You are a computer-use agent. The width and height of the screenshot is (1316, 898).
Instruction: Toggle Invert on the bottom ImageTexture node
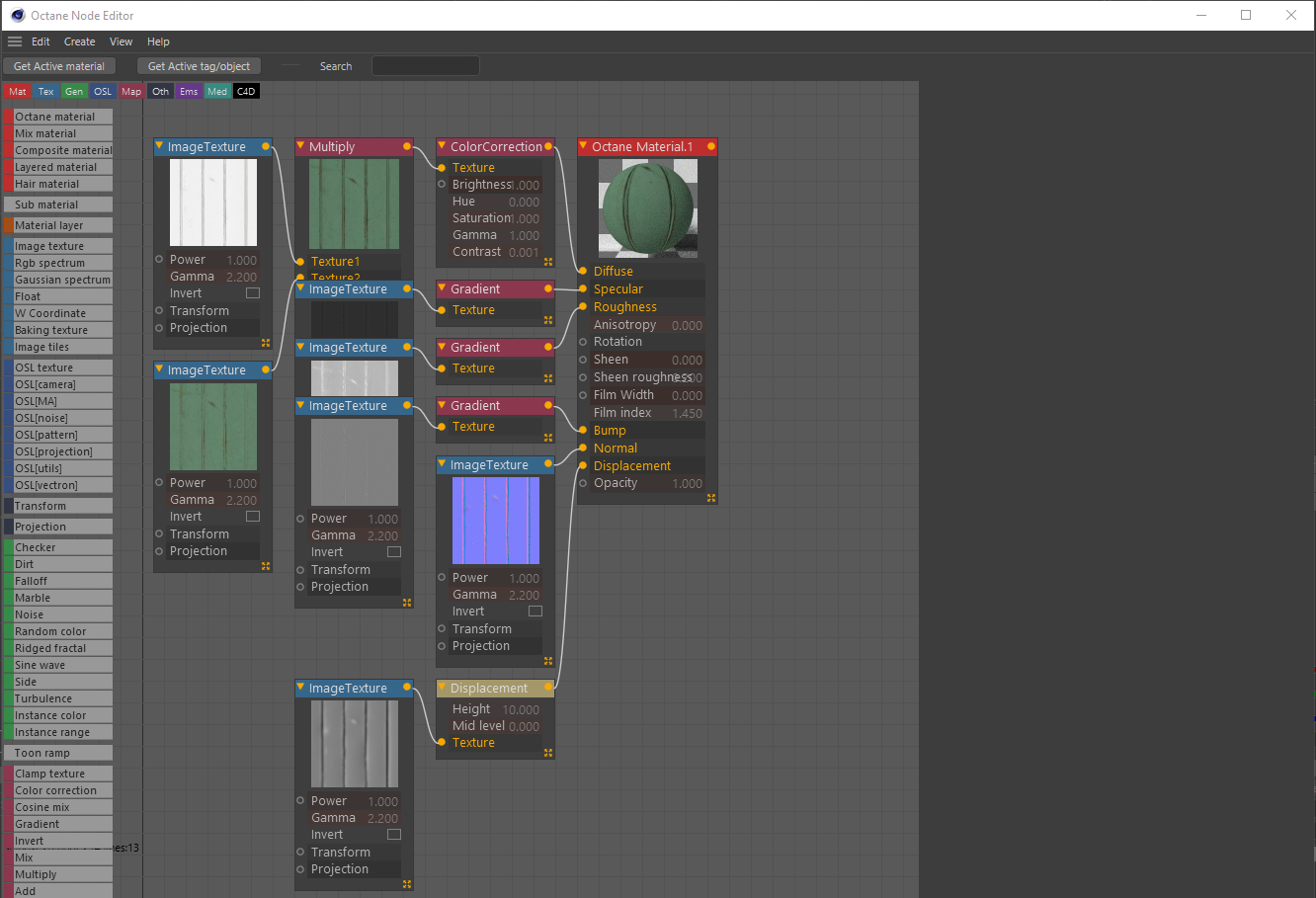click(x=394, y=834)
